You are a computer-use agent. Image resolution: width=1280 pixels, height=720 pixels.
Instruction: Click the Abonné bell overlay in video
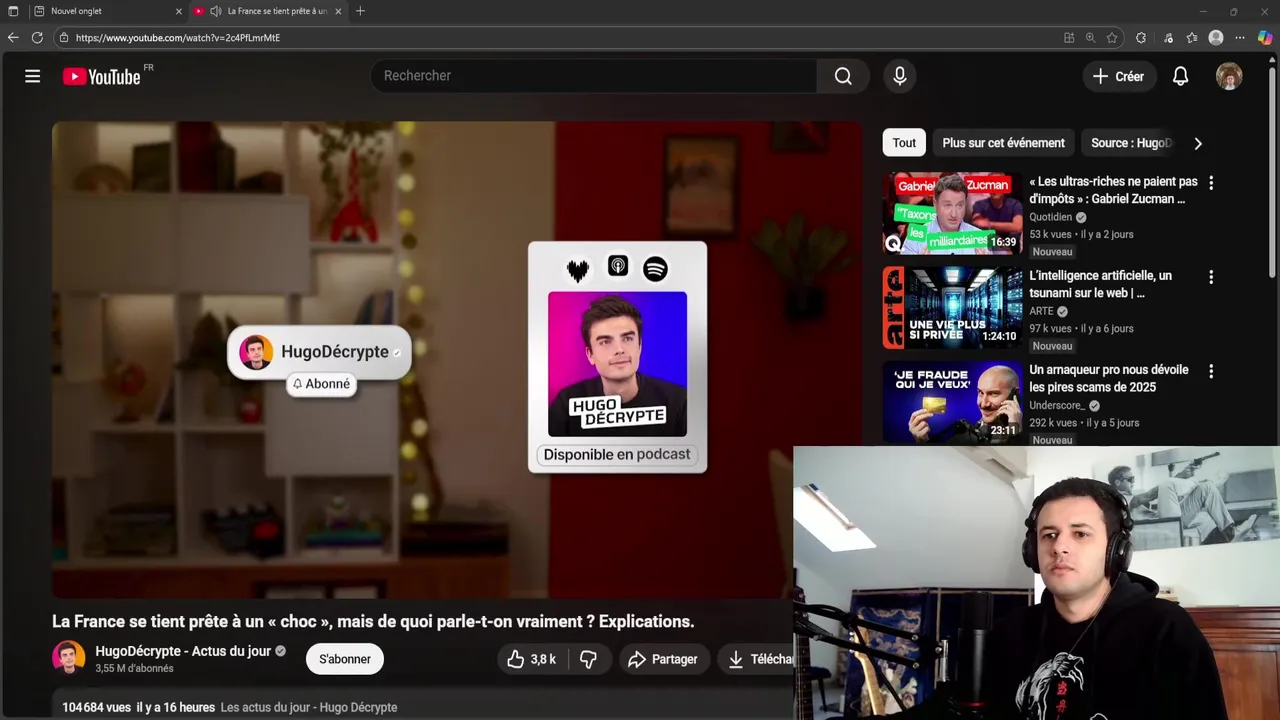322,384
